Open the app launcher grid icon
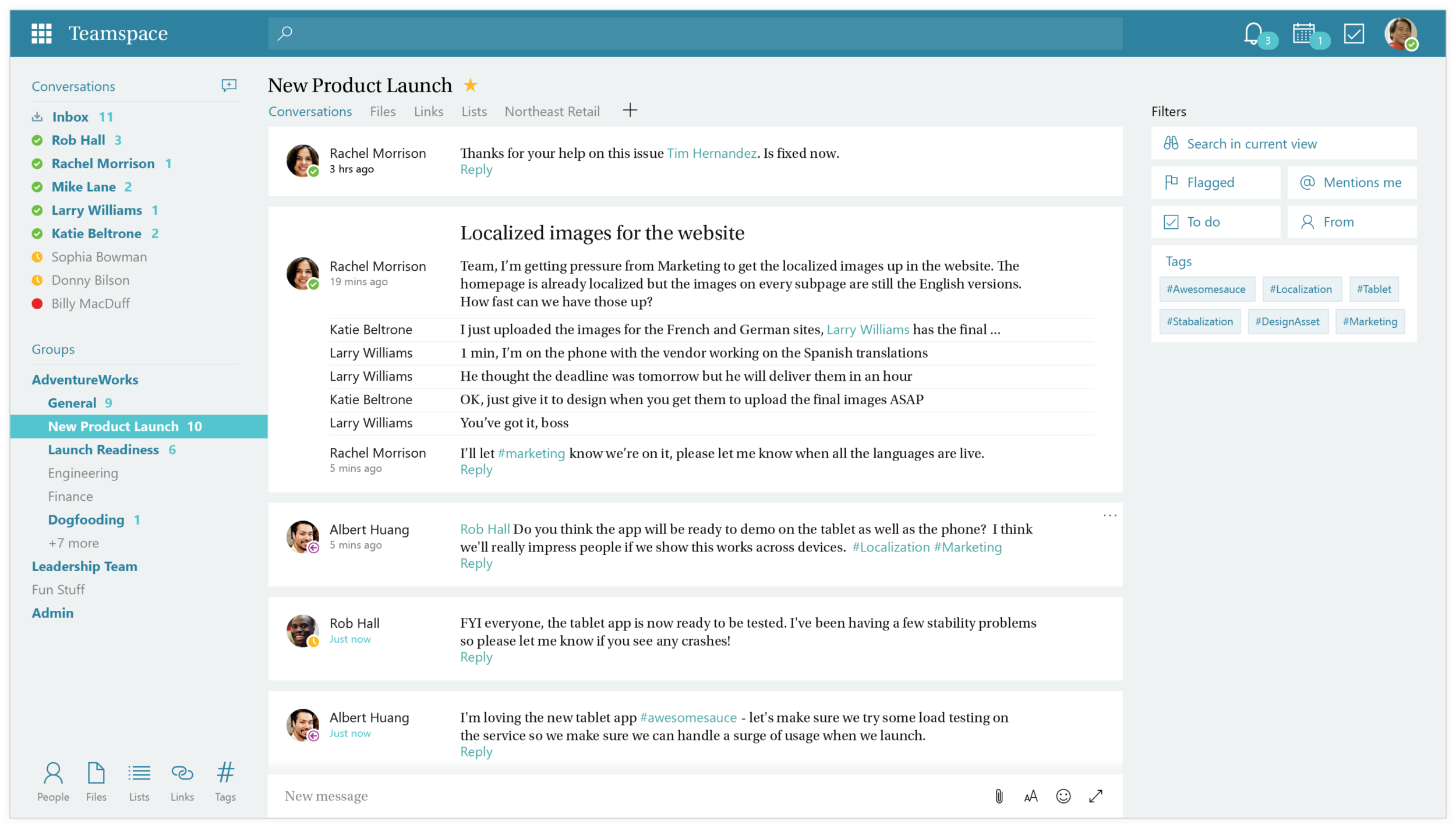Image resolution: width=1456 pixels, height=828 pixels. tap(41, 33)
